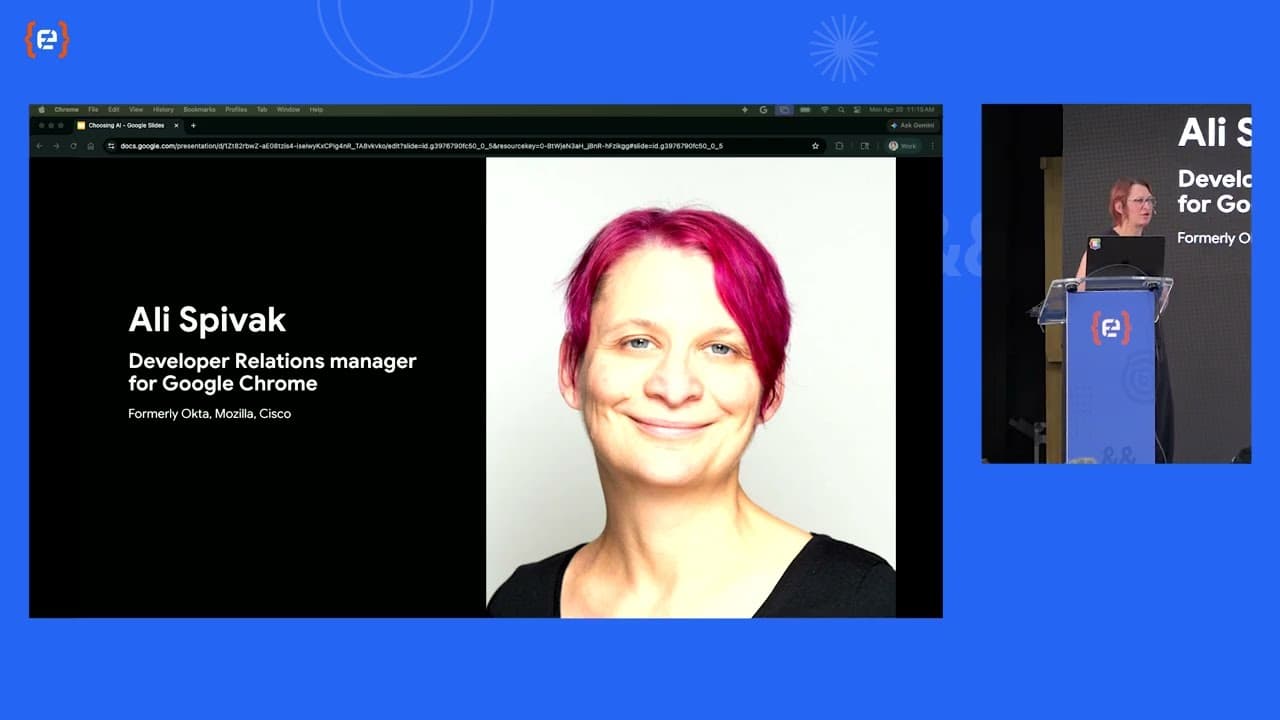Open the Chrome extensions puzzle icon
Image resolution: width=1280 pixels, height=720 pixels.
[x=839, y=146]
